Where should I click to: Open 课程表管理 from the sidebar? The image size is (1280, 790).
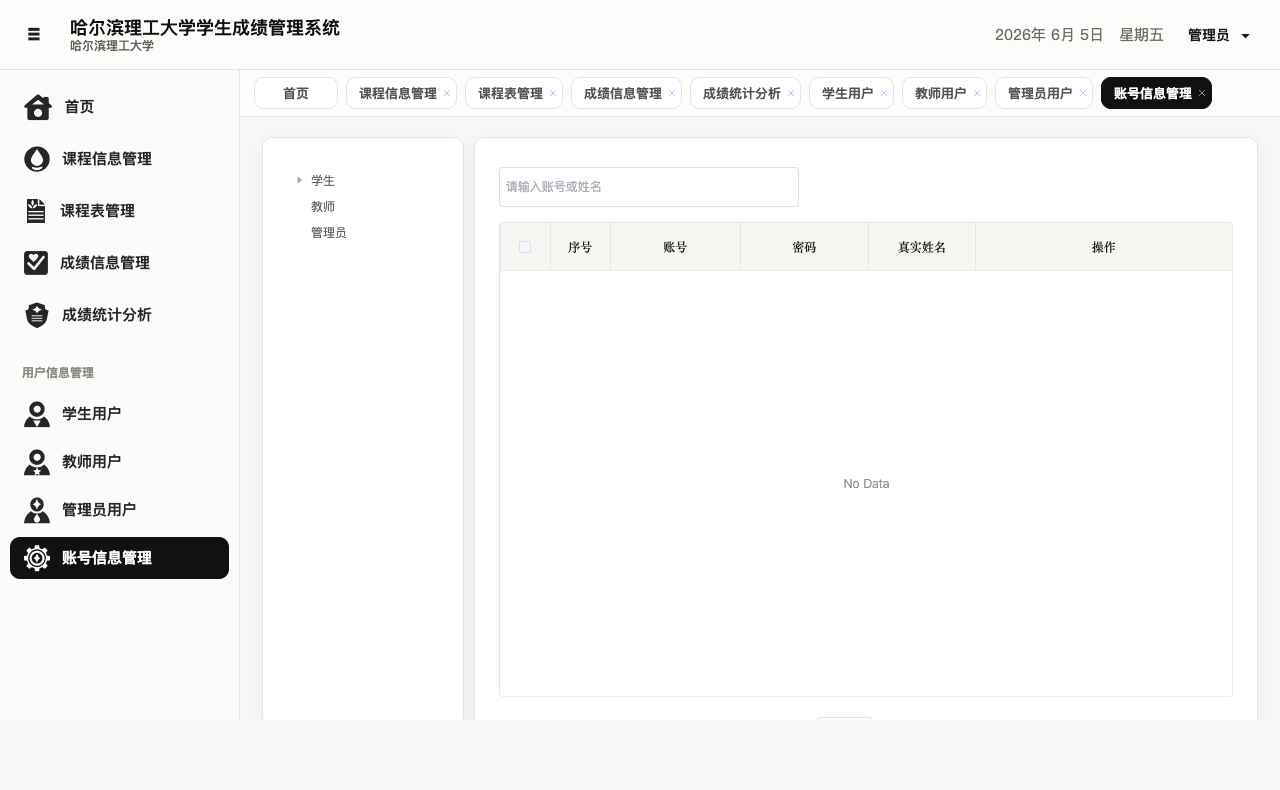[x=119, y=211]
